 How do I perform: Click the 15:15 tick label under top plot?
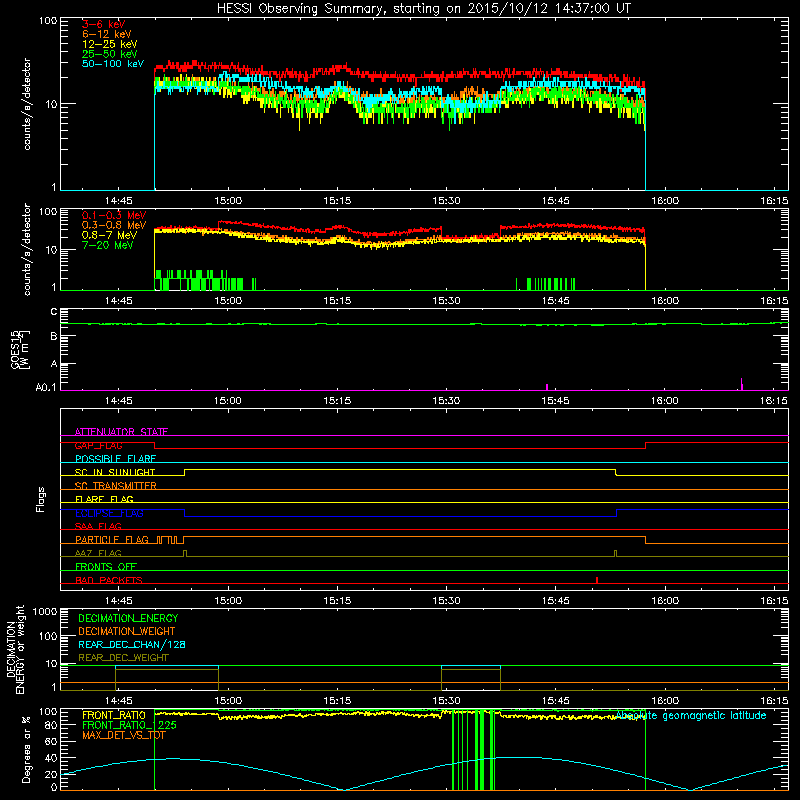[x=337, y=201]
